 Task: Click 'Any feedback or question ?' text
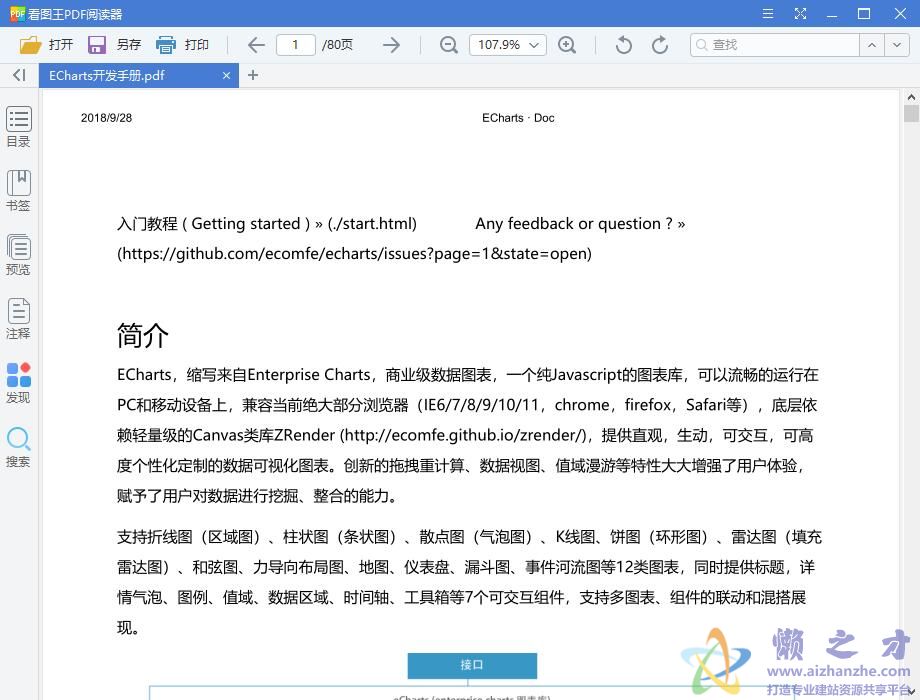pos(574,224)
